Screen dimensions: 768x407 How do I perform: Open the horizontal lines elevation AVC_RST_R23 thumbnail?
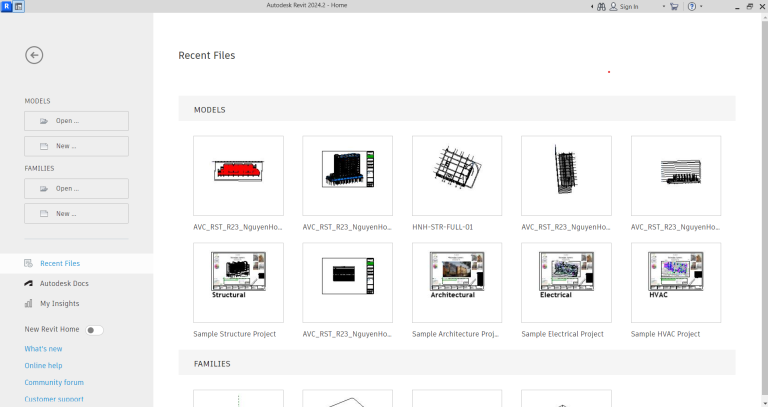[x=676, y=175]
